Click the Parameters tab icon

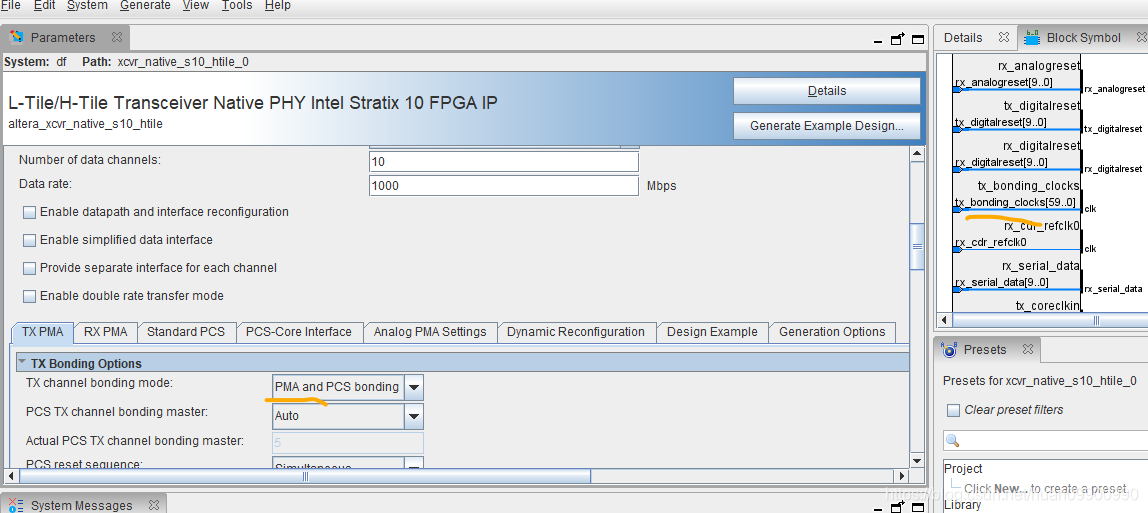pos(16,37)
